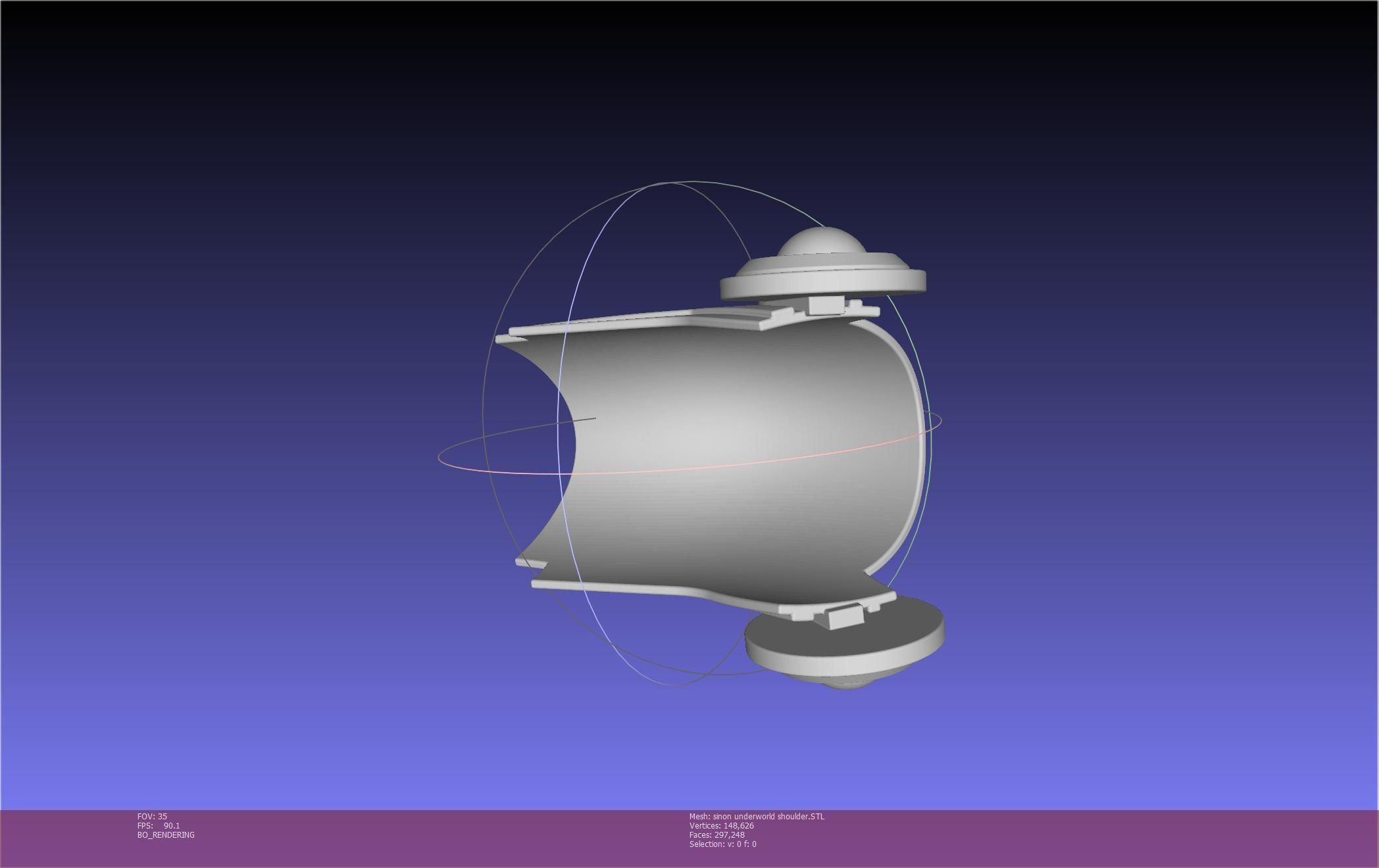
Task: Click the Selection: v: 0 f: 0 text
Action: pyautogui.click(x=722, y=844)
